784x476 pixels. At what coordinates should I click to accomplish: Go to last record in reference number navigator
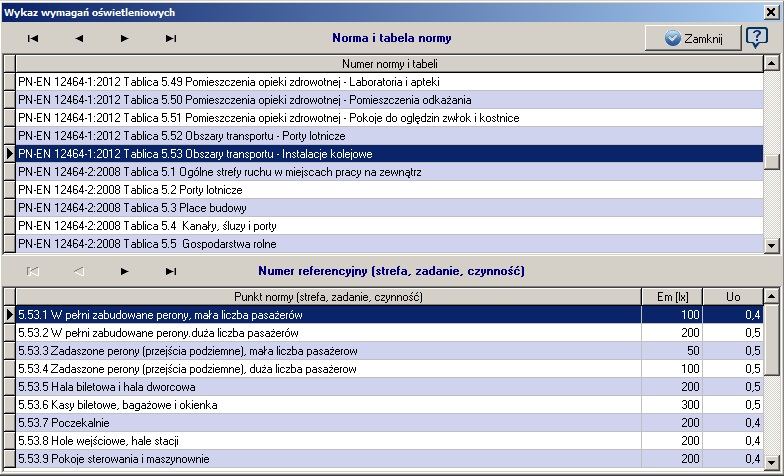click(x=170, y=272)
